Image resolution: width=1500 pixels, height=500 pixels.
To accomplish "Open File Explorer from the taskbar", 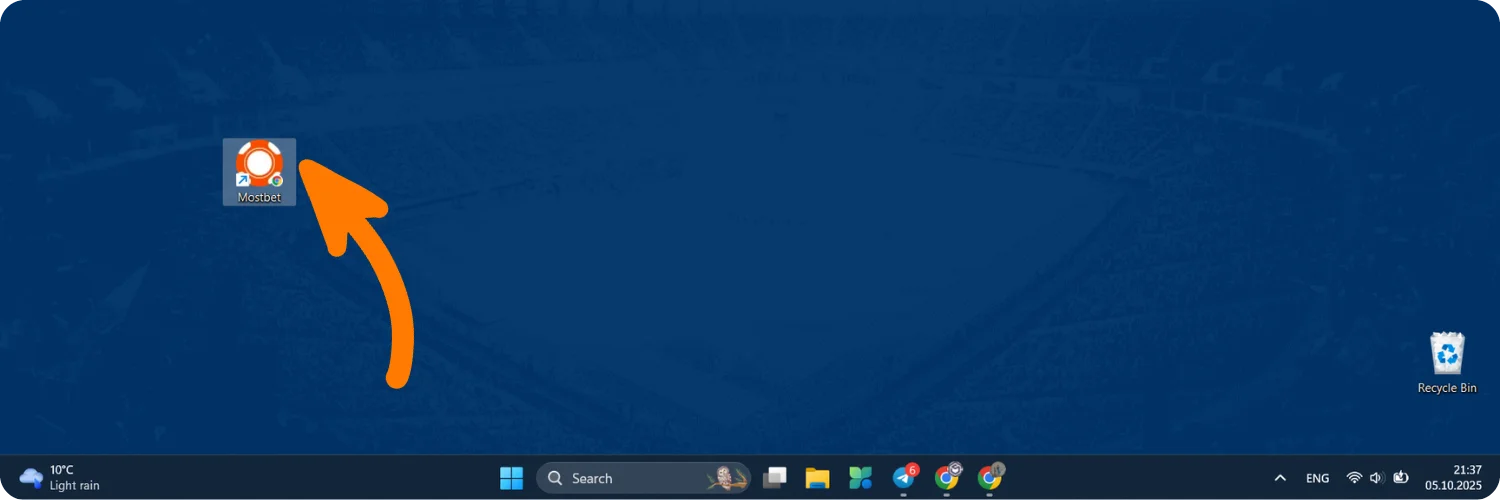I will pos(818,478).
